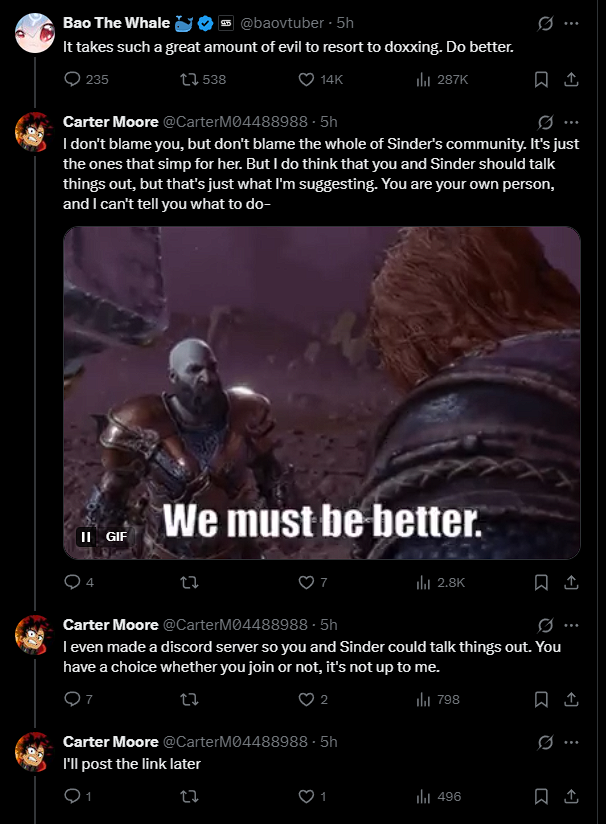The width and height of the screenshot is (606, 824).
Task: Open more options on discord server tweet
Action: coord(571,625)
